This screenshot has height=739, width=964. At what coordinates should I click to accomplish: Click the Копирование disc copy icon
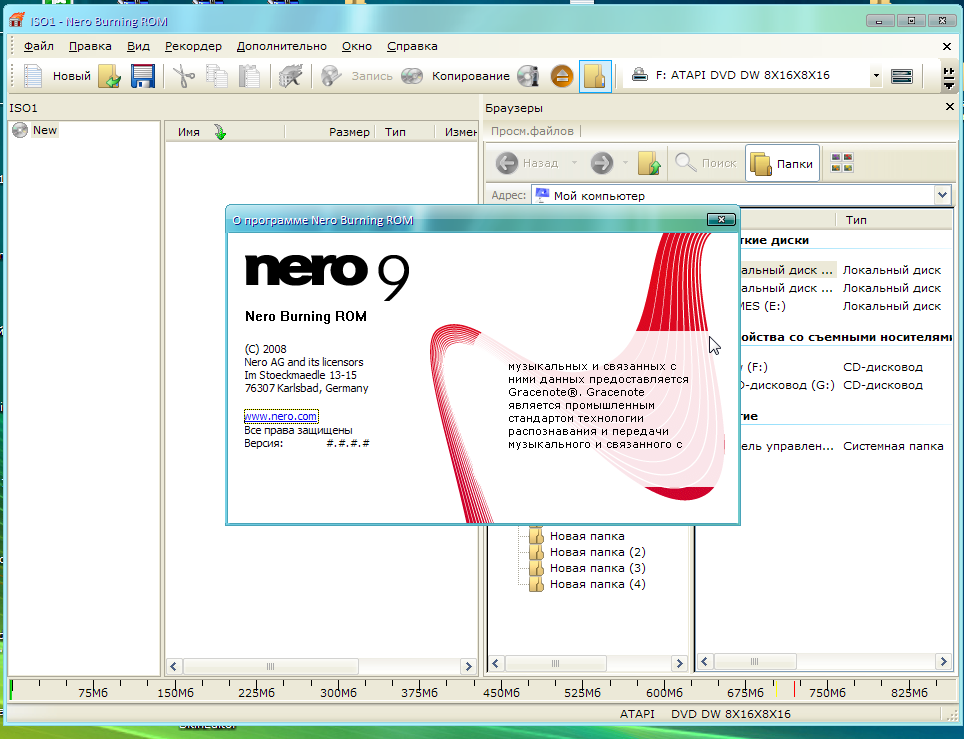click(x=412, y=76)
